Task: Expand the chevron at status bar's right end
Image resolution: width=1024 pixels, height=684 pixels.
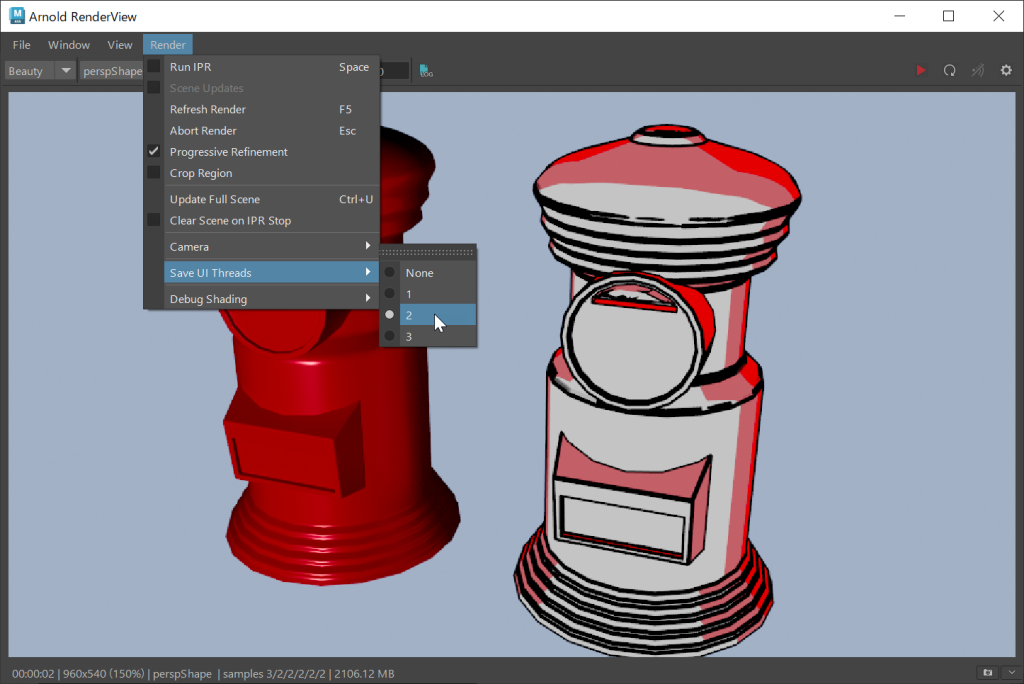Action: click(1012, 672)
